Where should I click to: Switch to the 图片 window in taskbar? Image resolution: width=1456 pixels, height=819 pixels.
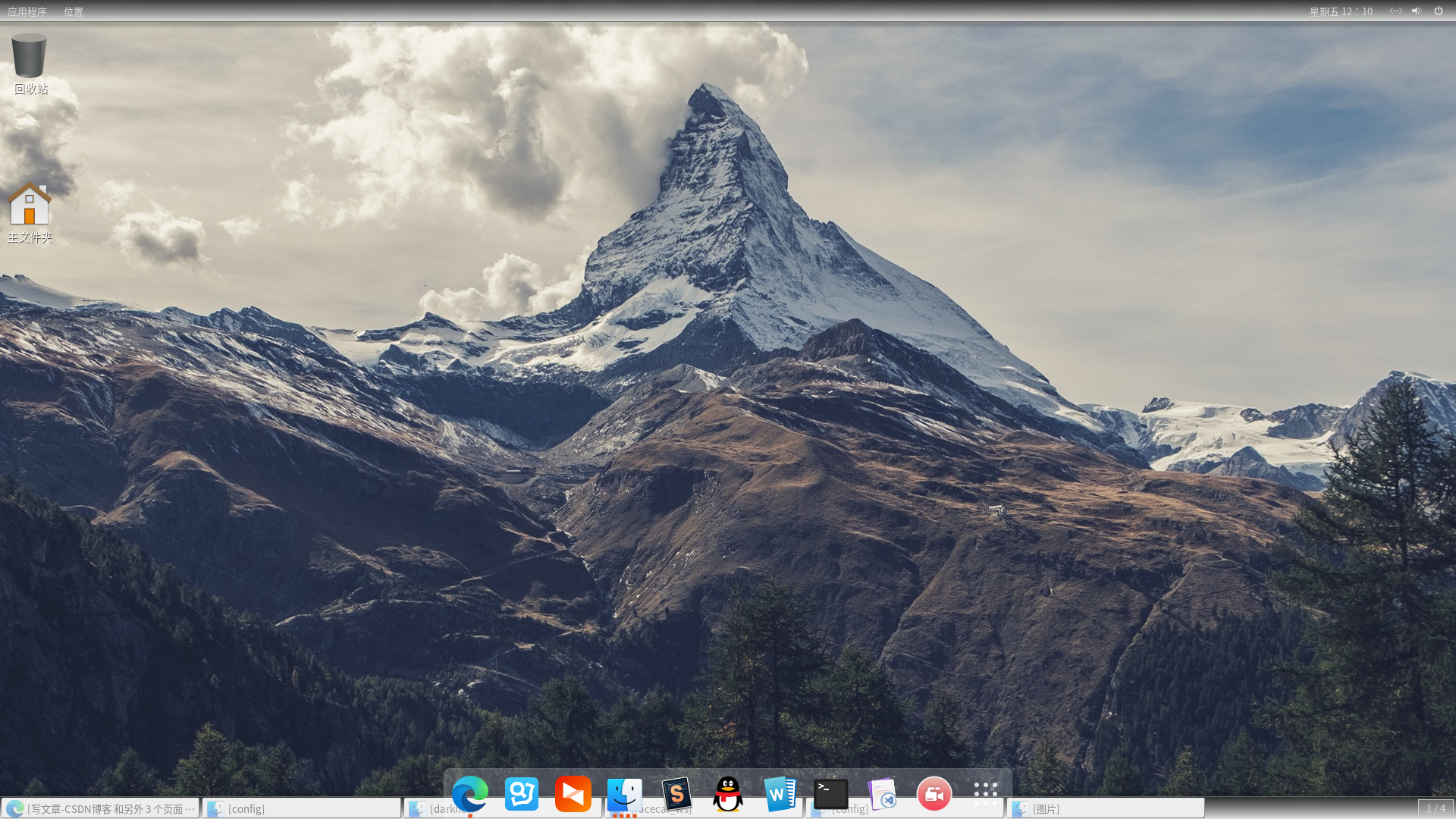[x=1106, y=809]
